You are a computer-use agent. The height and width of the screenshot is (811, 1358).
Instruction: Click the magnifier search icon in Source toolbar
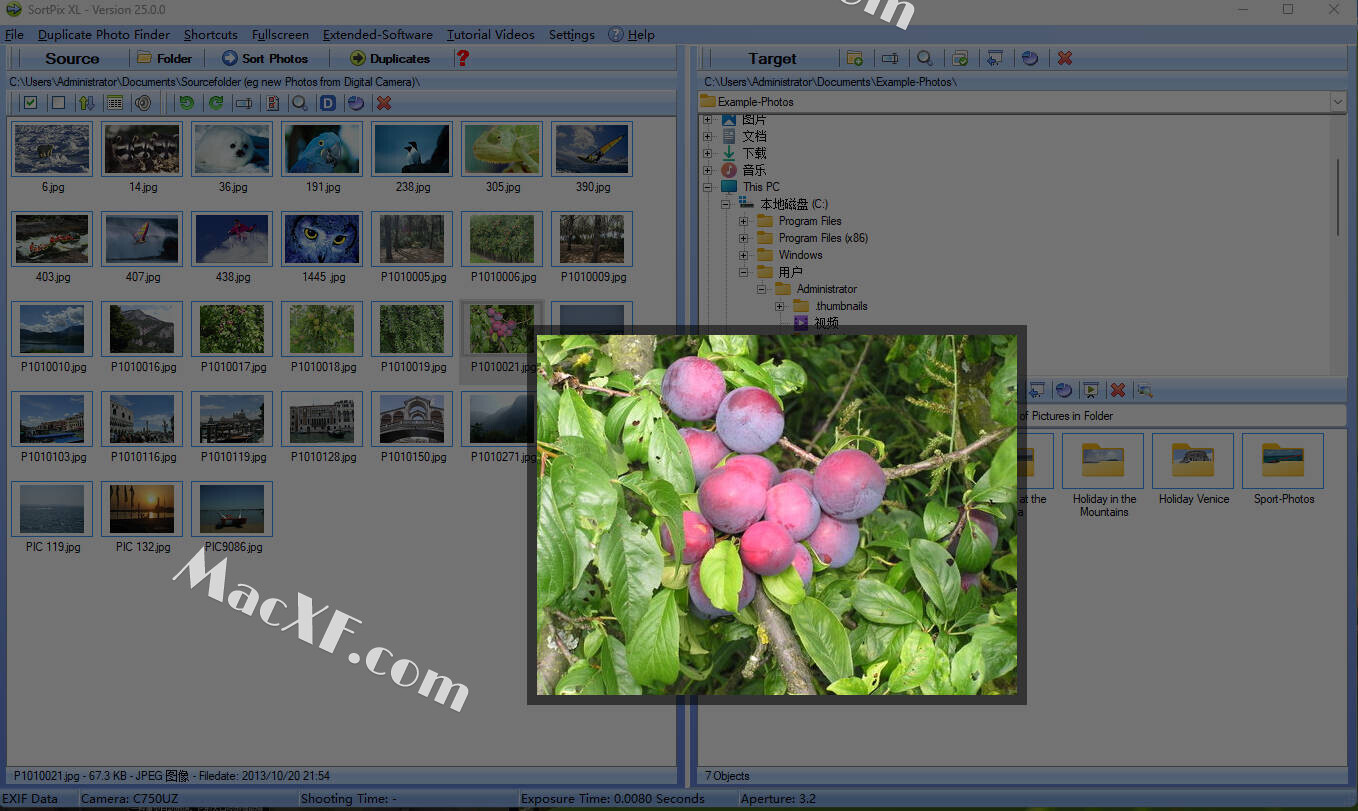298,103
